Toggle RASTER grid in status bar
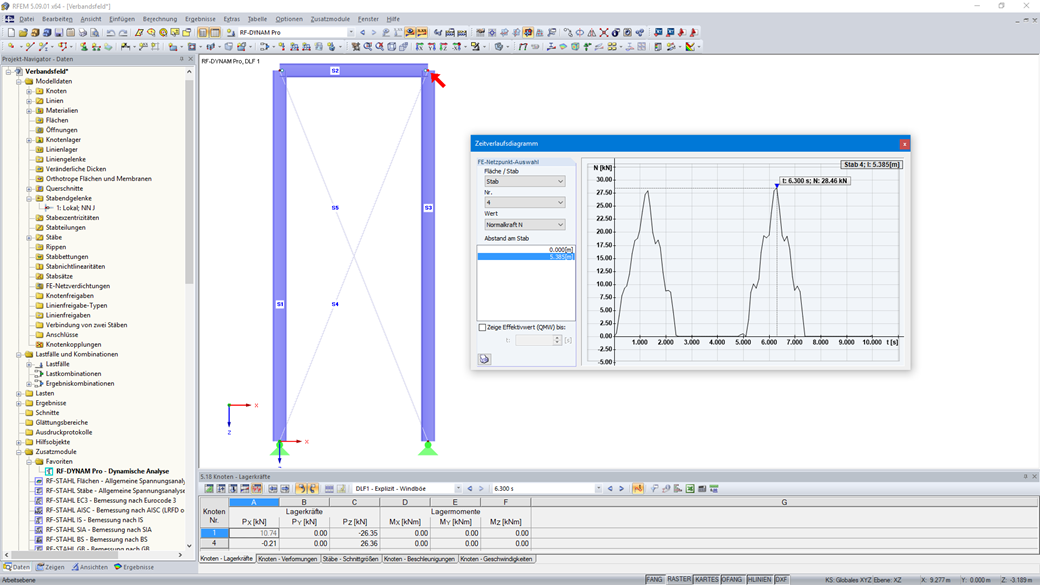The image size is (1040, 585). (679, 580)
